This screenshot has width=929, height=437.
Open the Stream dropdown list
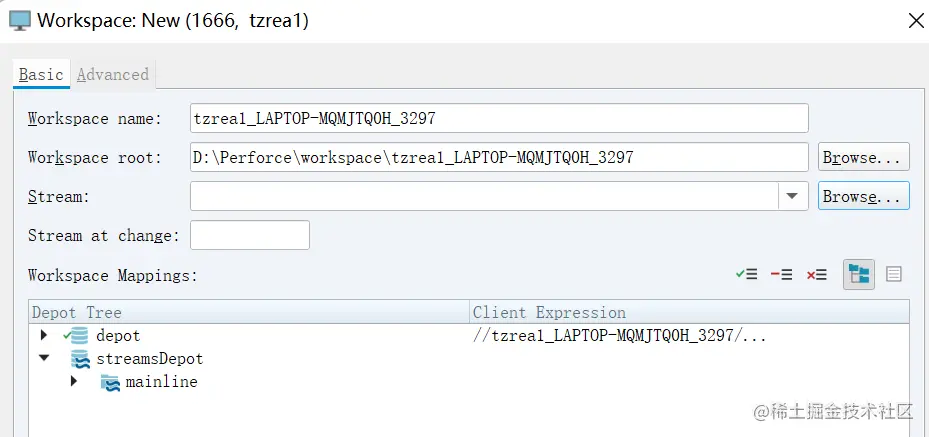pos(793,196)
